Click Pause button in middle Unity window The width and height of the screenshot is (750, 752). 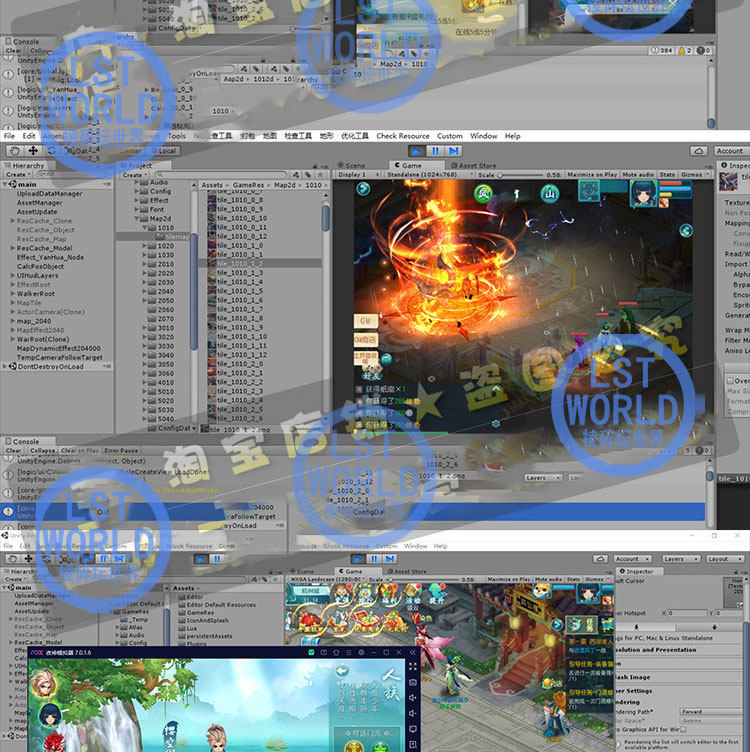tap(435, 151)
